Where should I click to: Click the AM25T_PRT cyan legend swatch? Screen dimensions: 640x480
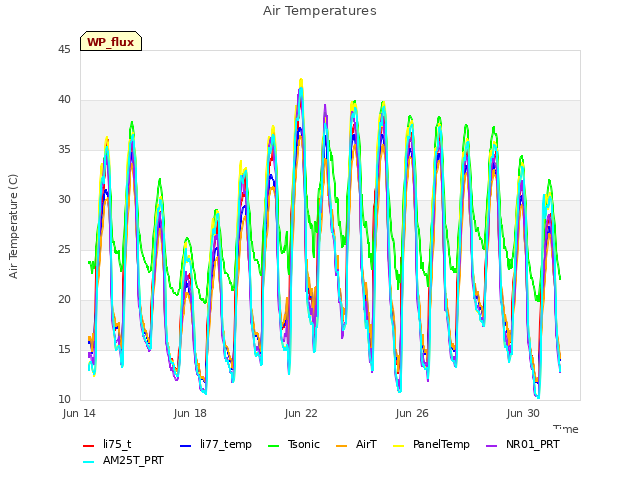(89, 462)
